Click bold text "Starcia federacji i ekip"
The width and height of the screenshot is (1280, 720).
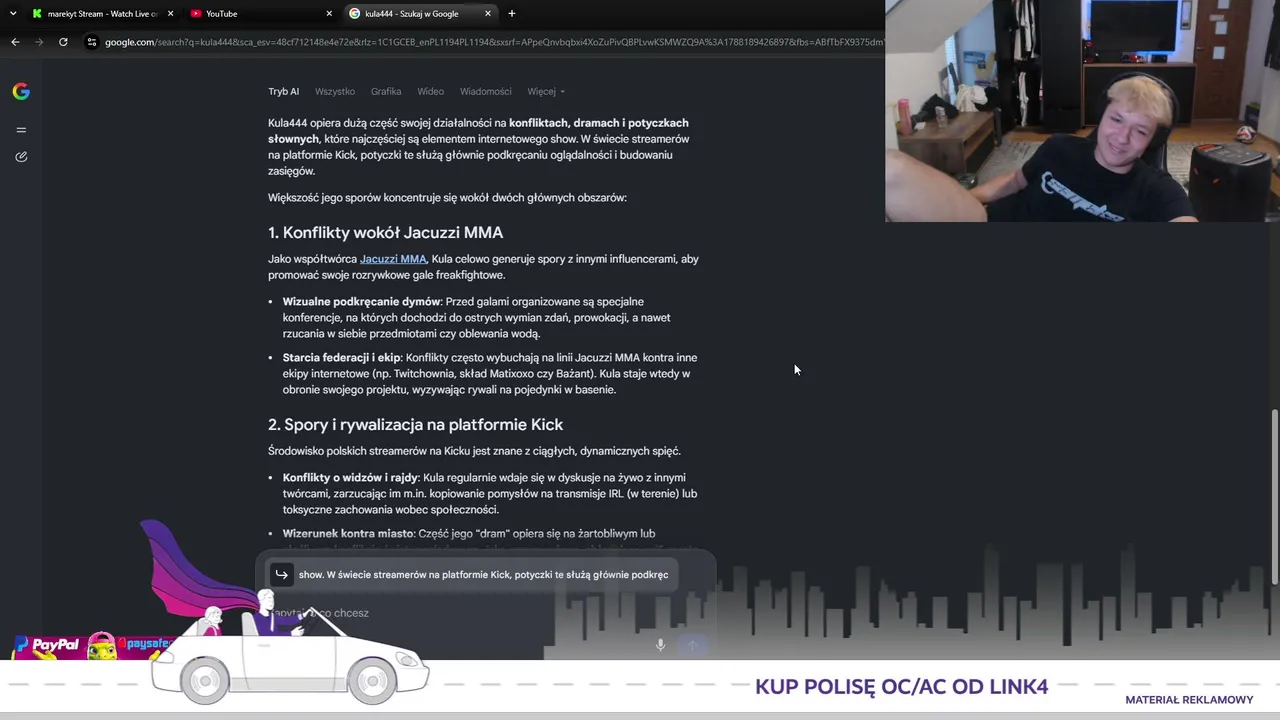click(342, 358)
